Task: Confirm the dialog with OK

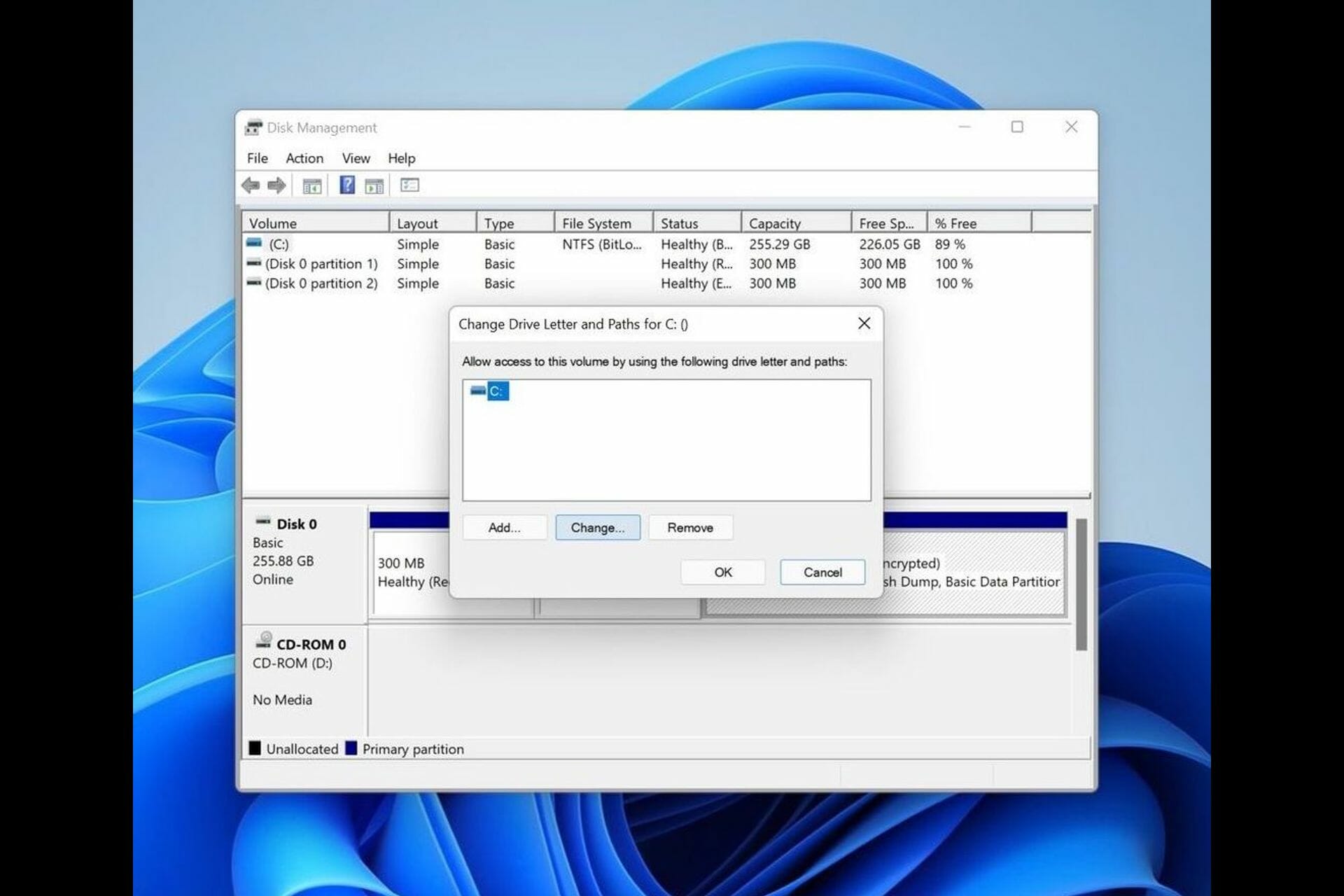Action: pyautogui.click(x=722, y=572)
